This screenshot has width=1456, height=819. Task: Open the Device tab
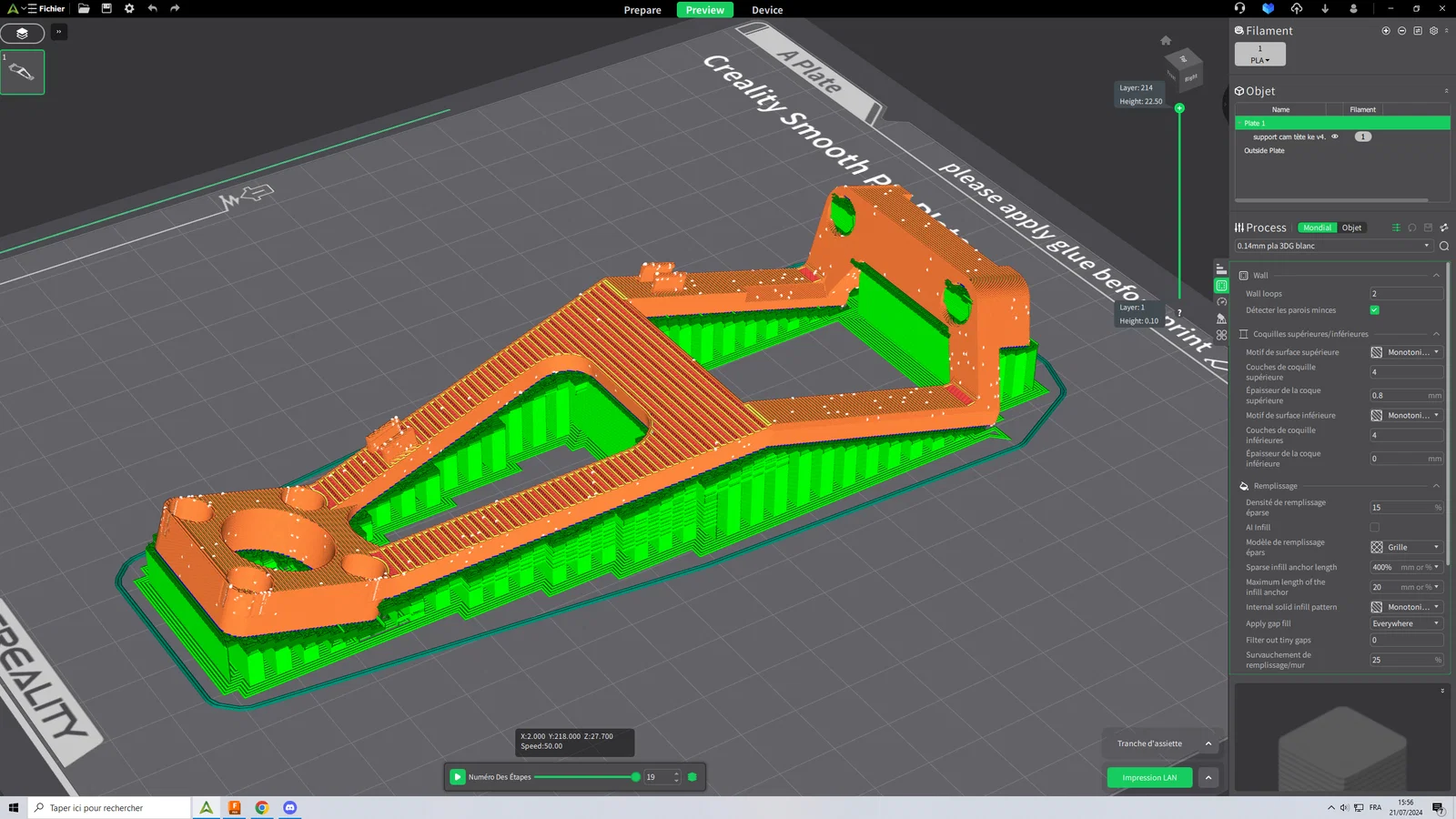[767, 10]
